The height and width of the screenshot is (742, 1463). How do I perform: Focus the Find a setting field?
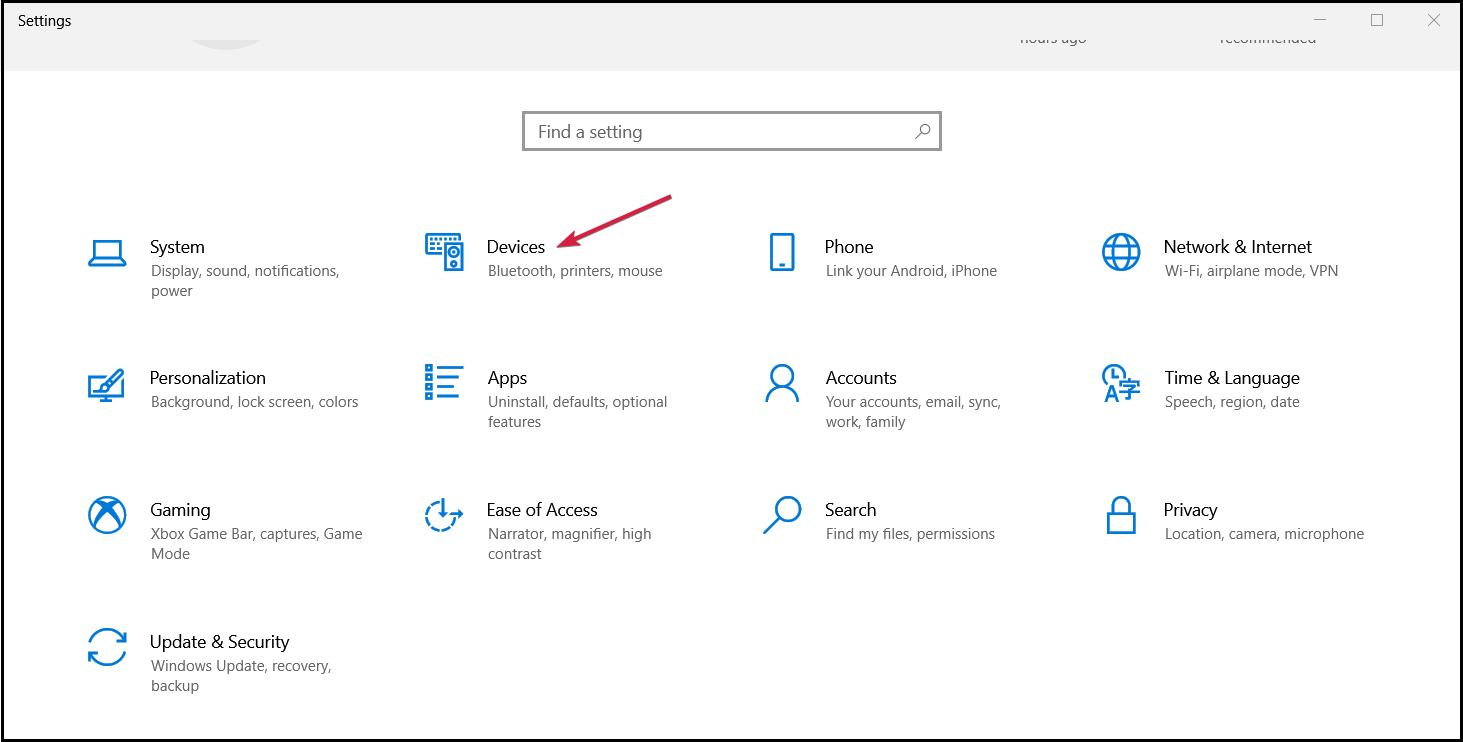click(732, 131)
